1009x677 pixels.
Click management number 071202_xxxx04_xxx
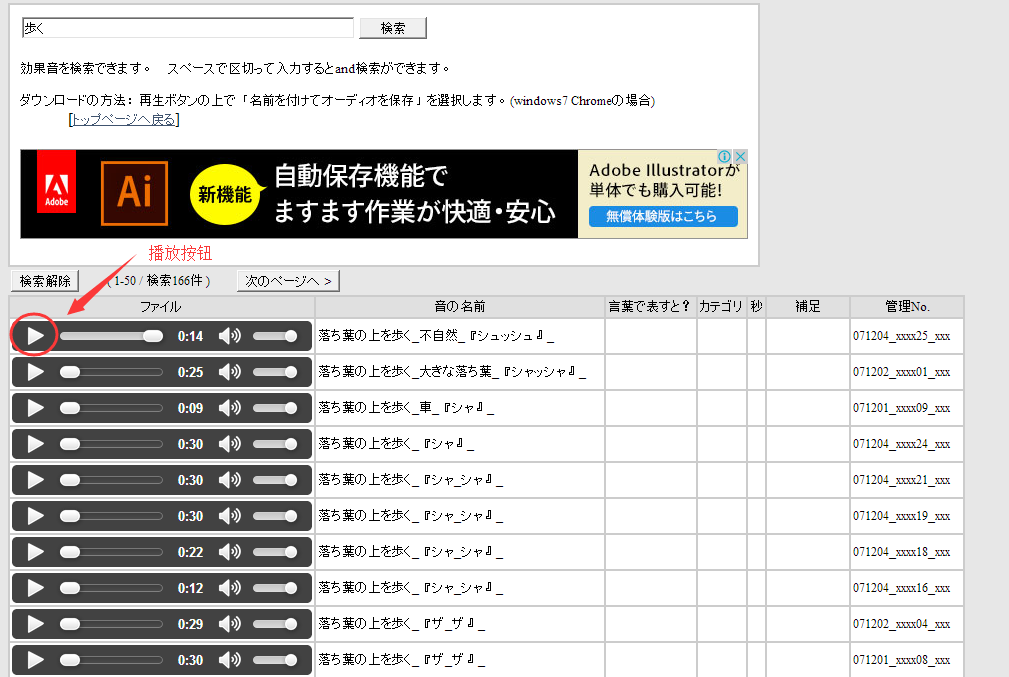pyautogui.click(x=902, y=624)
